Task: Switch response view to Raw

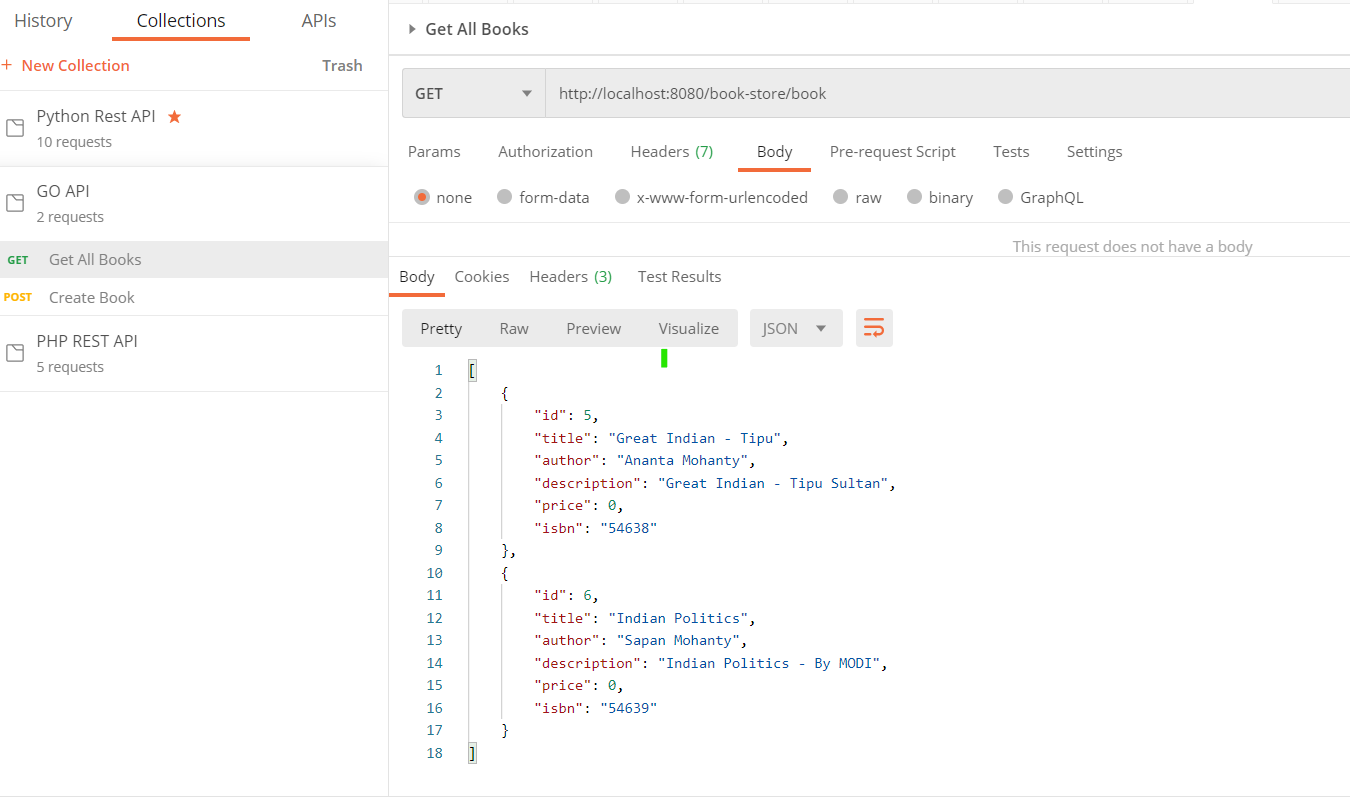Action: tap(514, 328)
